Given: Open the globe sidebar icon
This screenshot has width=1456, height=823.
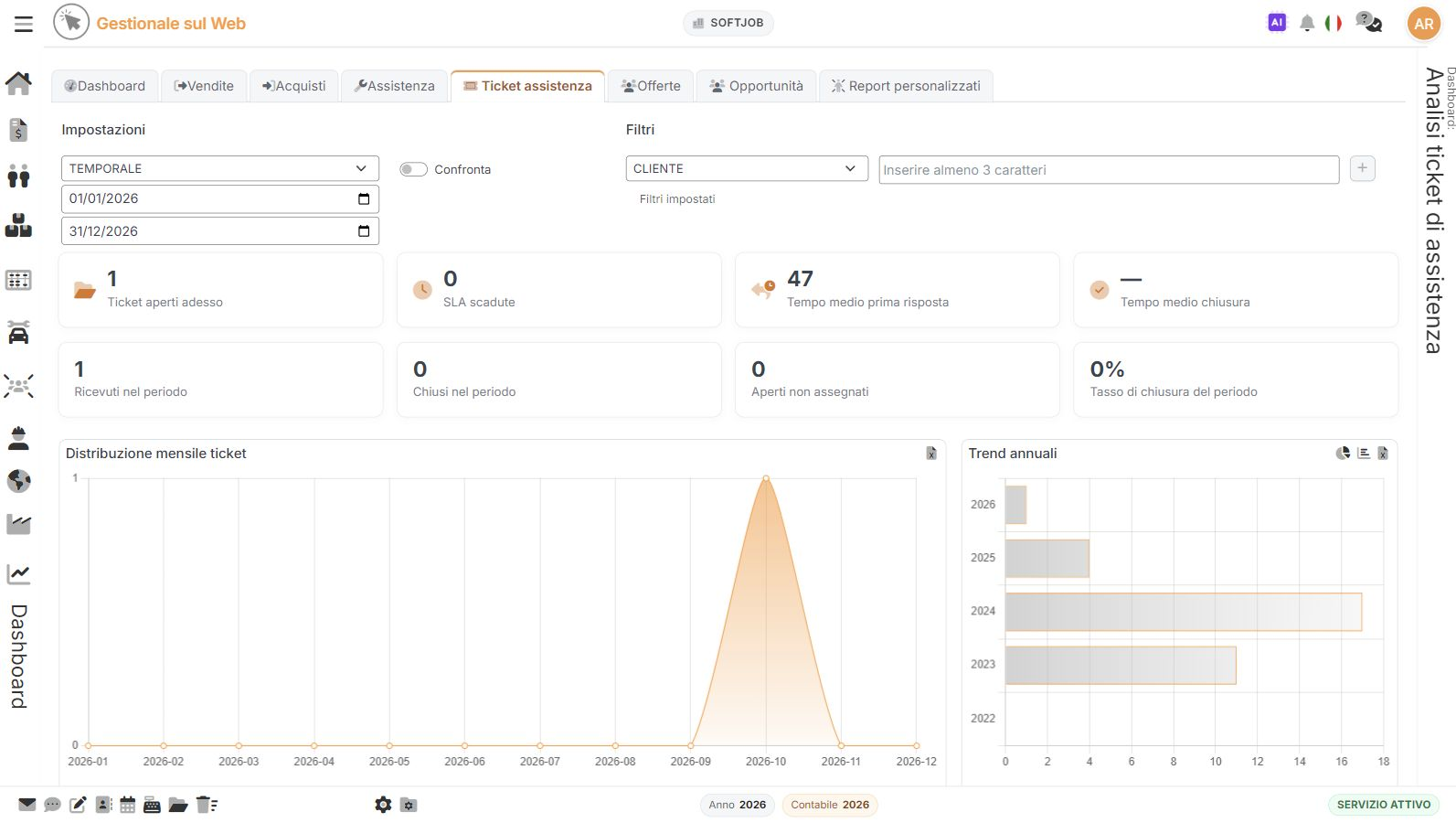Looking at the screenshot, I should point(18,480).
